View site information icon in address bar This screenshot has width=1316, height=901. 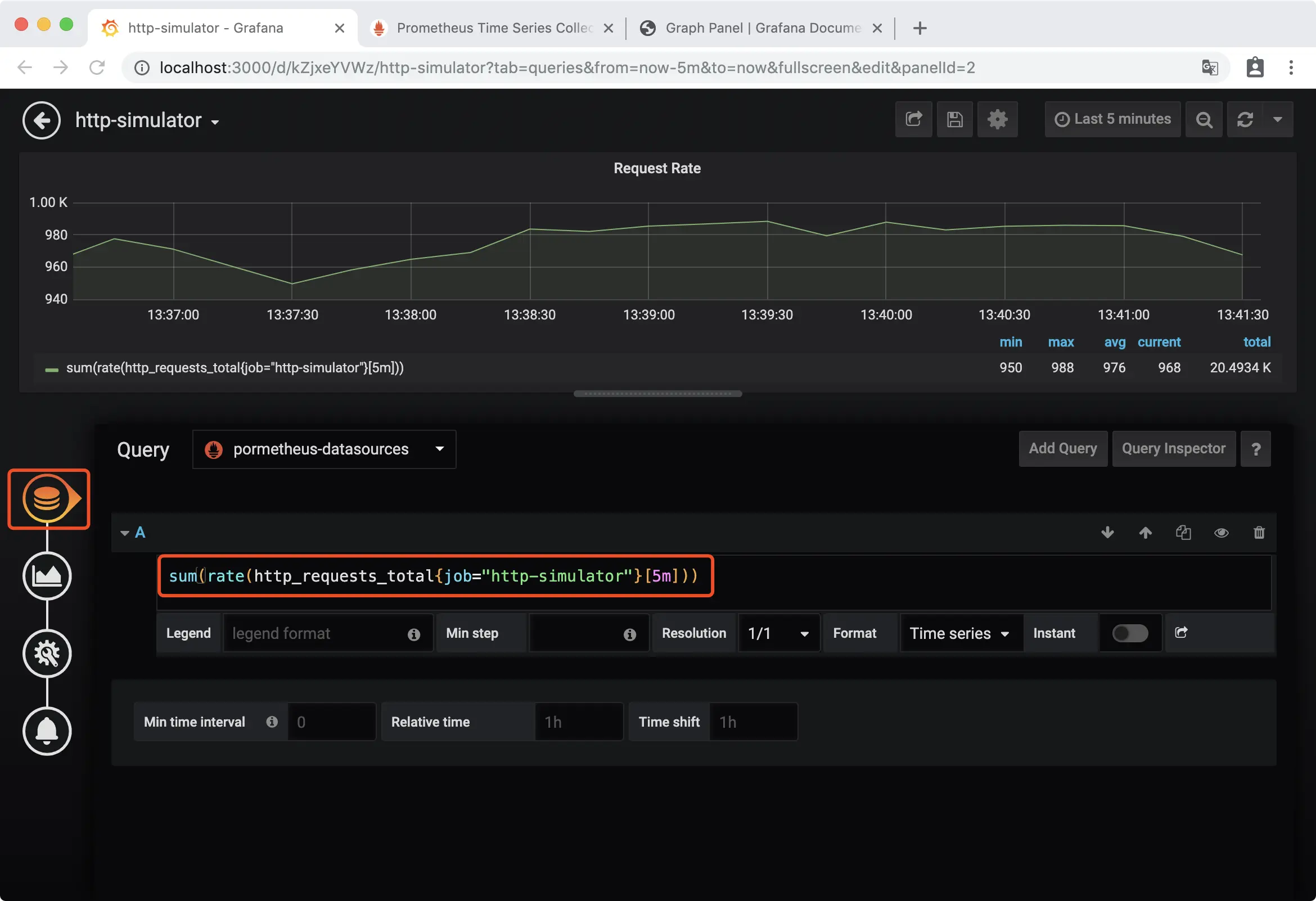[x=142, y=68]
